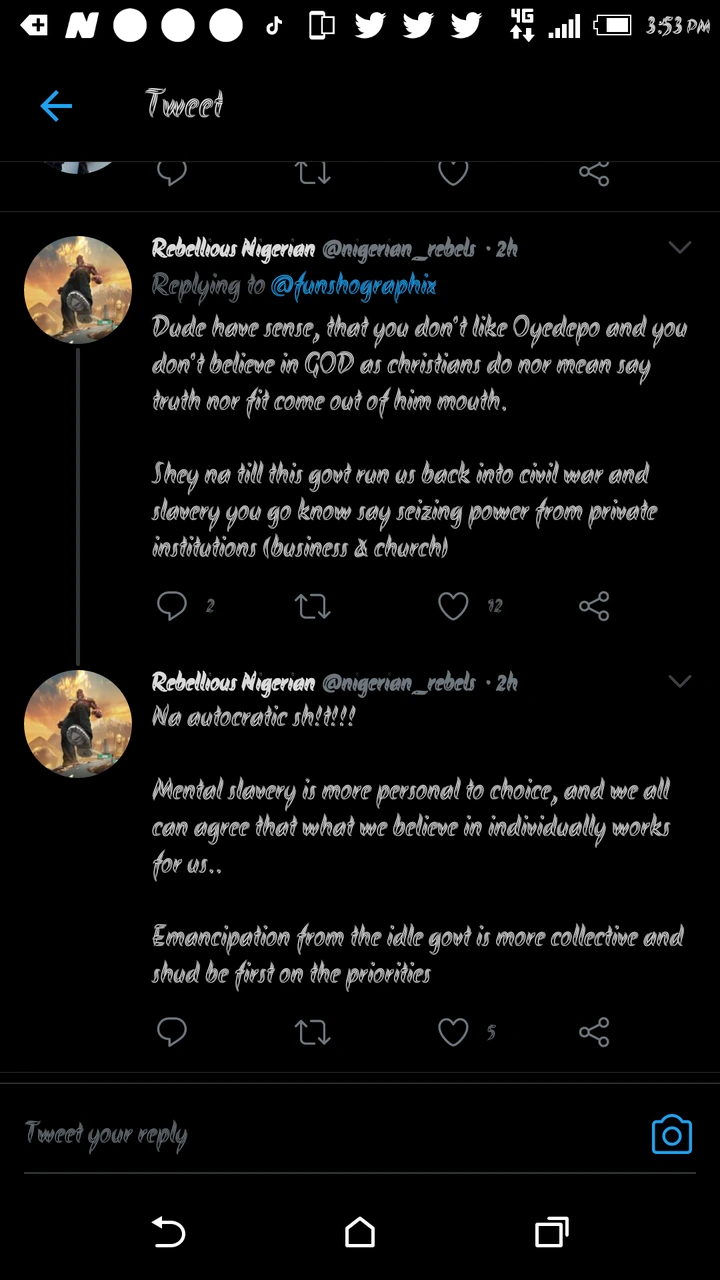
Task: Like the tweet with 5 likes
Action: pos(453,1032)
